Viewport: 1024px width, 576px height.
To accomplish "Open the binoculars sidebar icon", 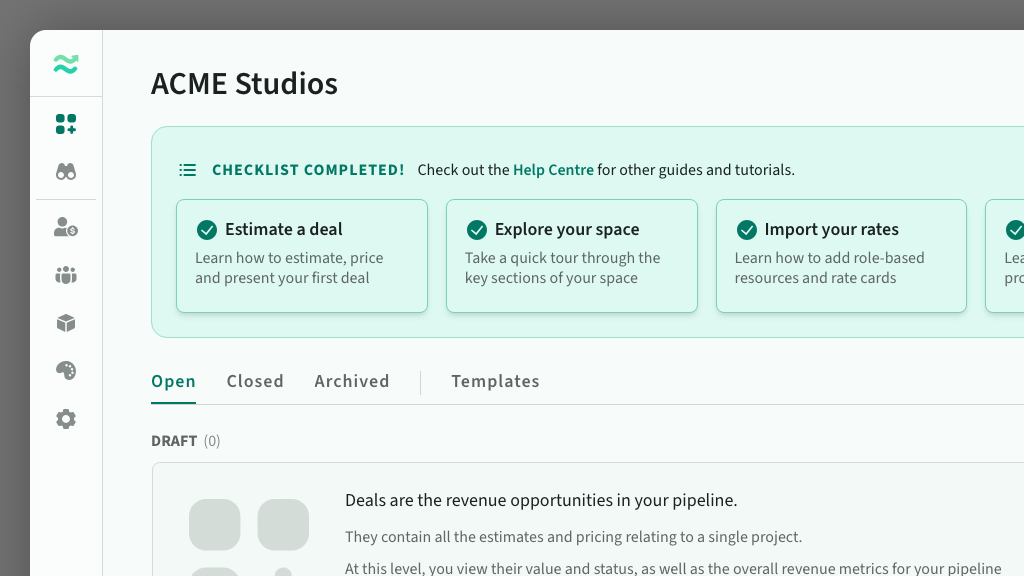I will click(66, 172).
